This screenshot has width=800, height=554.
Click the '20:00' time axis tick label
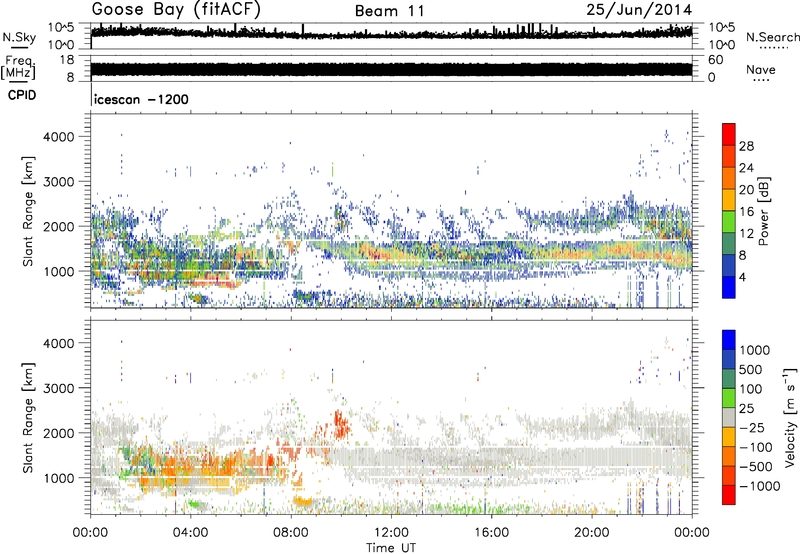point(592,533)
